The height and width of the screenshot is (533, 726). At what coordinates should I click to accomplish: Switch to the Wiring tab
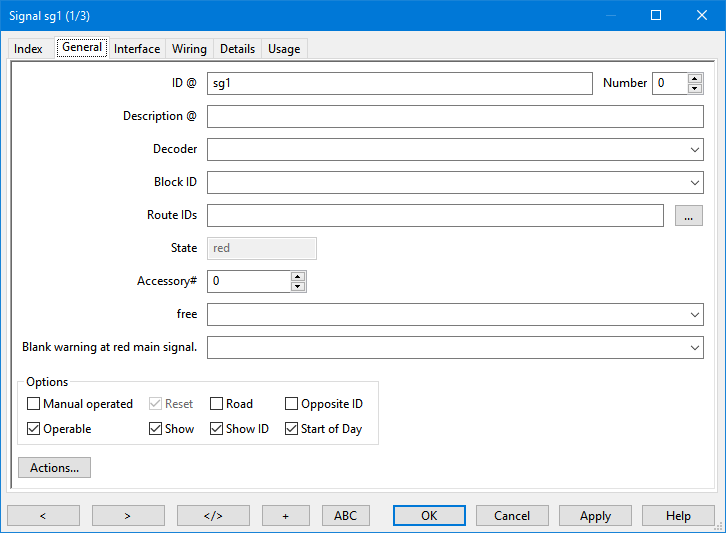[x=189, y=49]
